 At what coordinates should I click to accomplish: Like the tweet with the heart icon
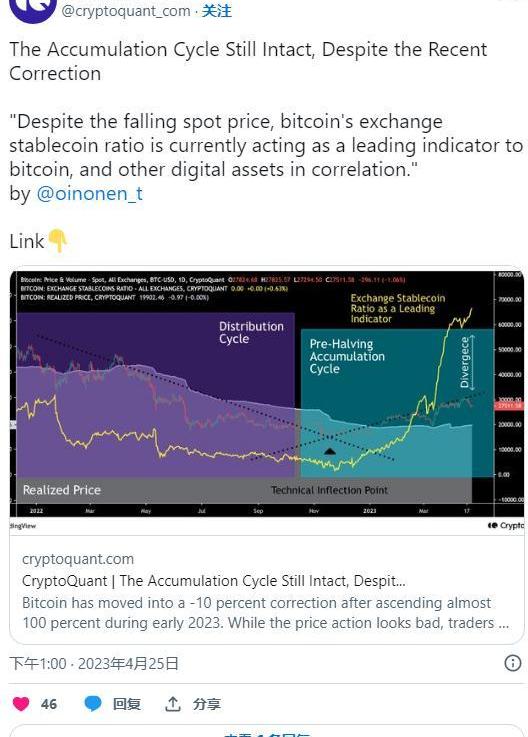pyautogui.click(x=21, y=704)
